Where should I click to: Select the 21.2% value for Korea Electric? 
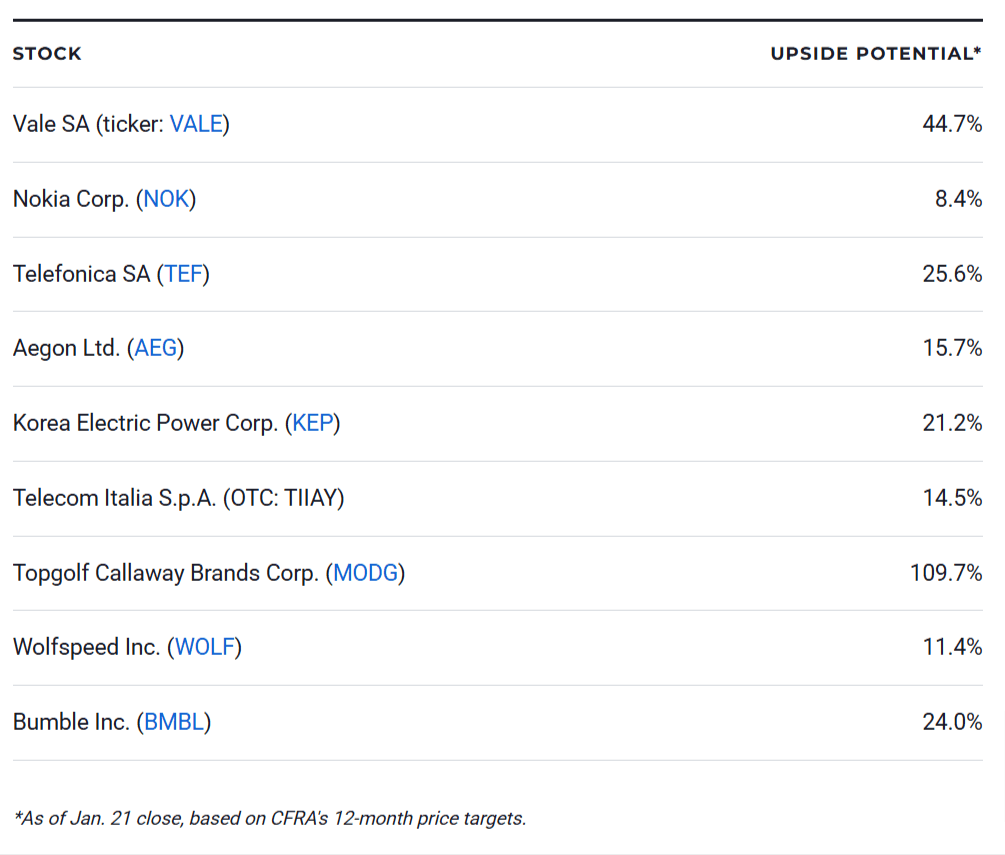952,423
